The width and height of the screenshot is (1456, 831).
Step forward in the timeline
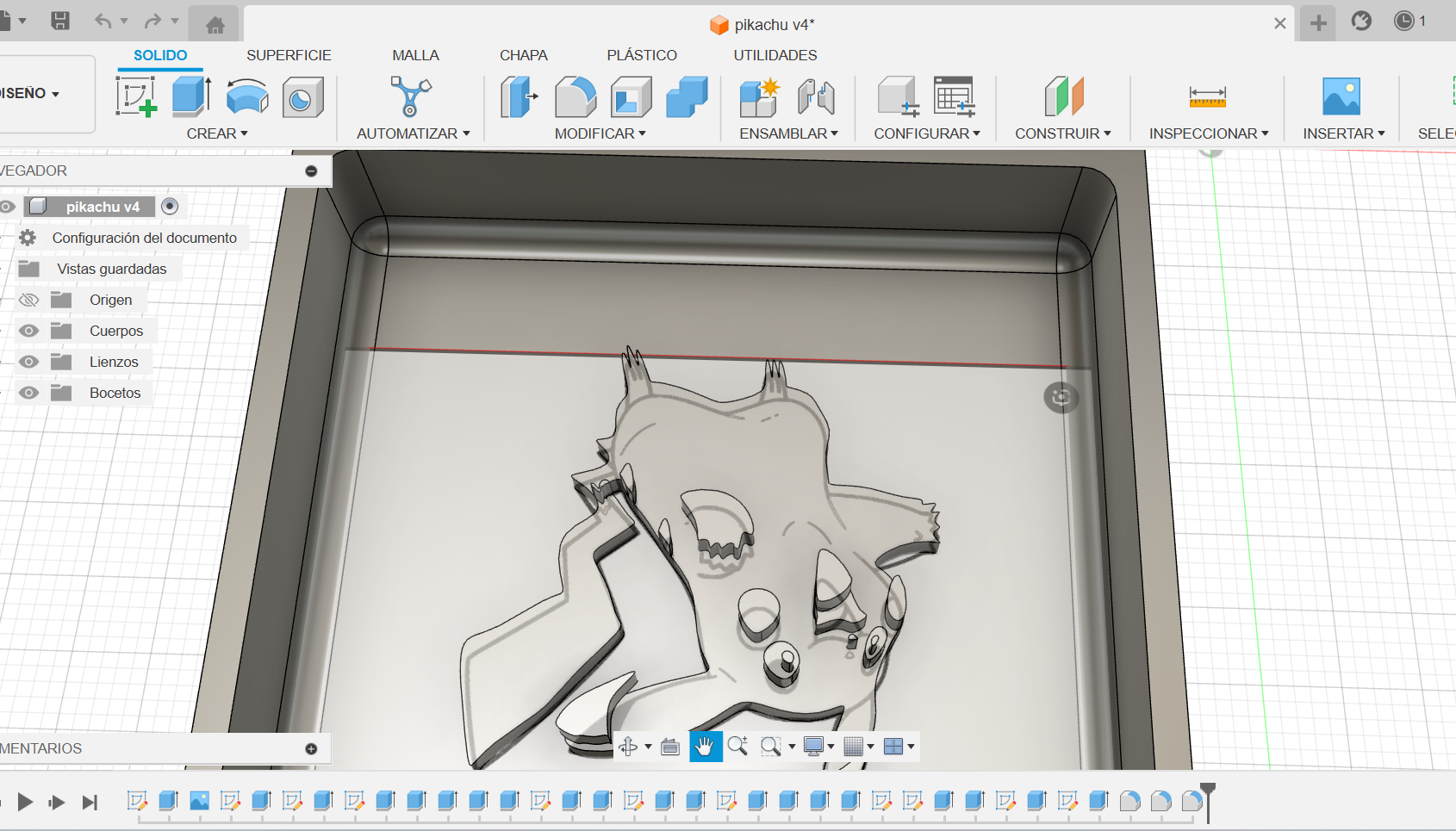(x=57, y=803)
